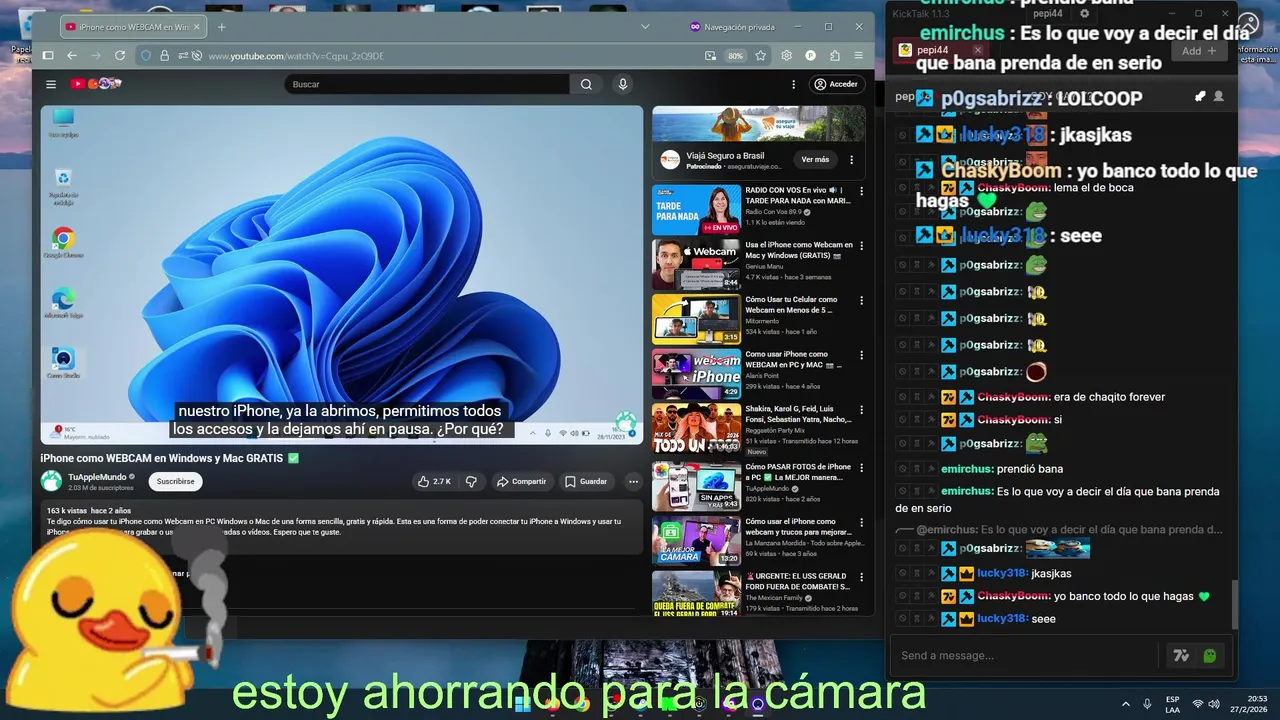Close the pepi44 chat tab
Screen dimensions: 1280x720
click(x=977, y=50)
